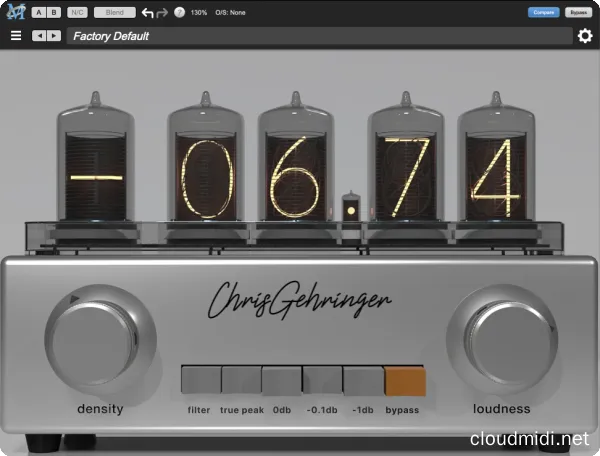Go to next preset arrow

[x=53, y=36]
